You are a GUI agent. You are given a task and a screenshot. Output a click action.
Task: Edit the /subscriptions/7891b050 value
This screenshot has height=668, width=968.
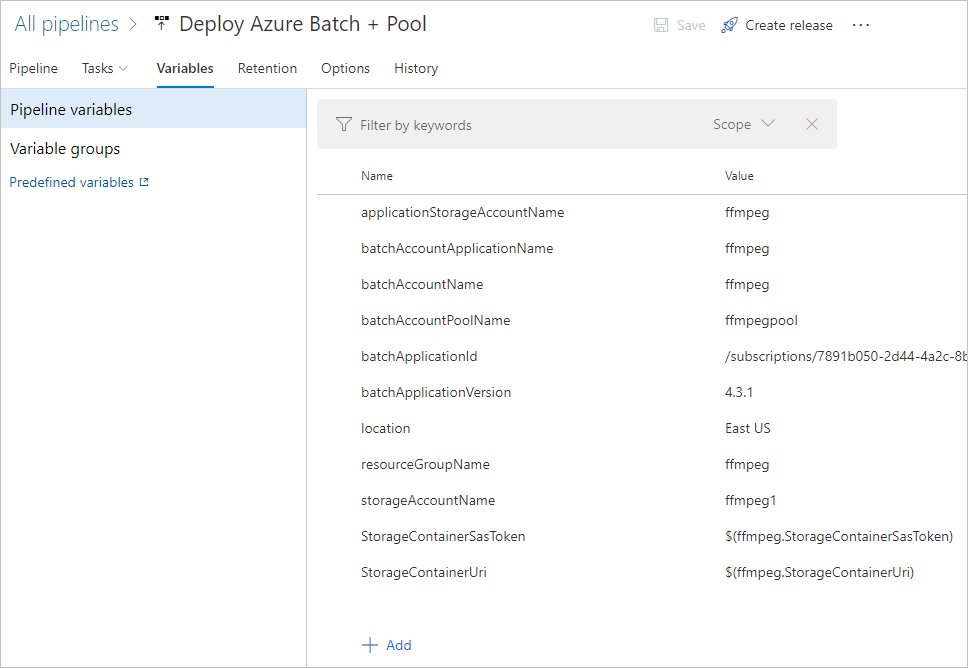tap(846, 356)
